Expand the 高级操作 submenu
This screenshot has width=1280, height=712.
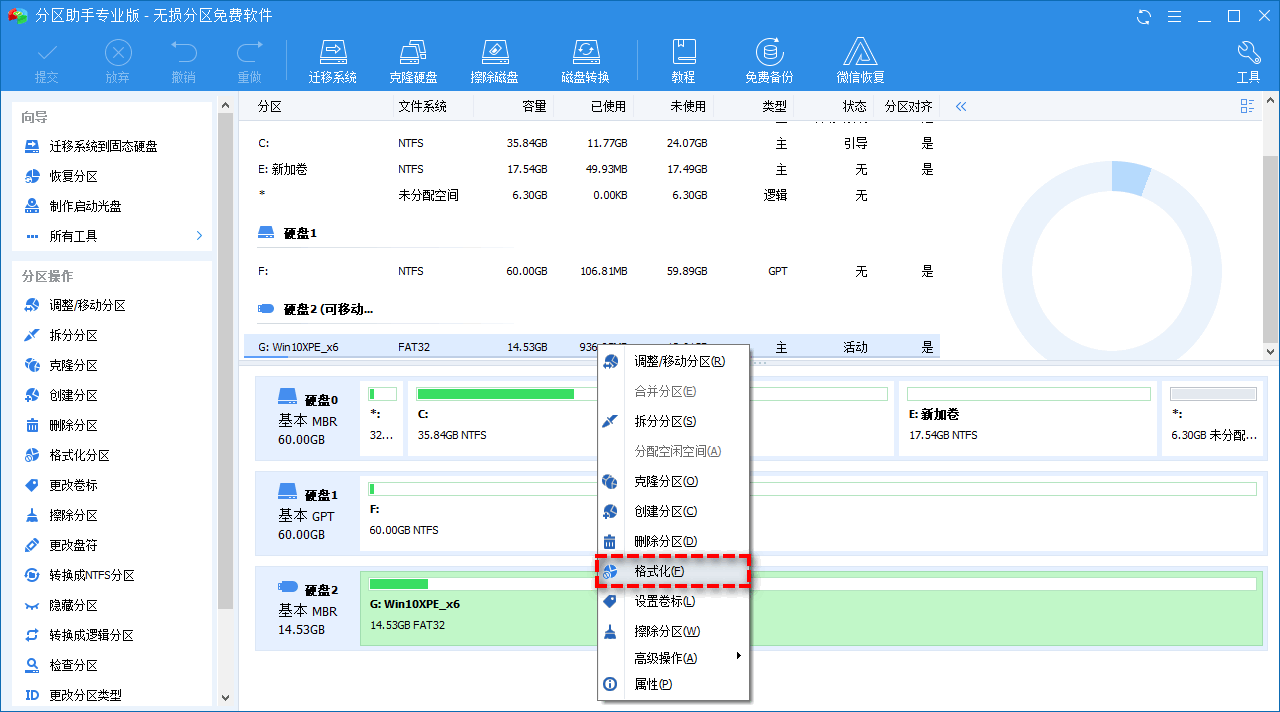665,658
